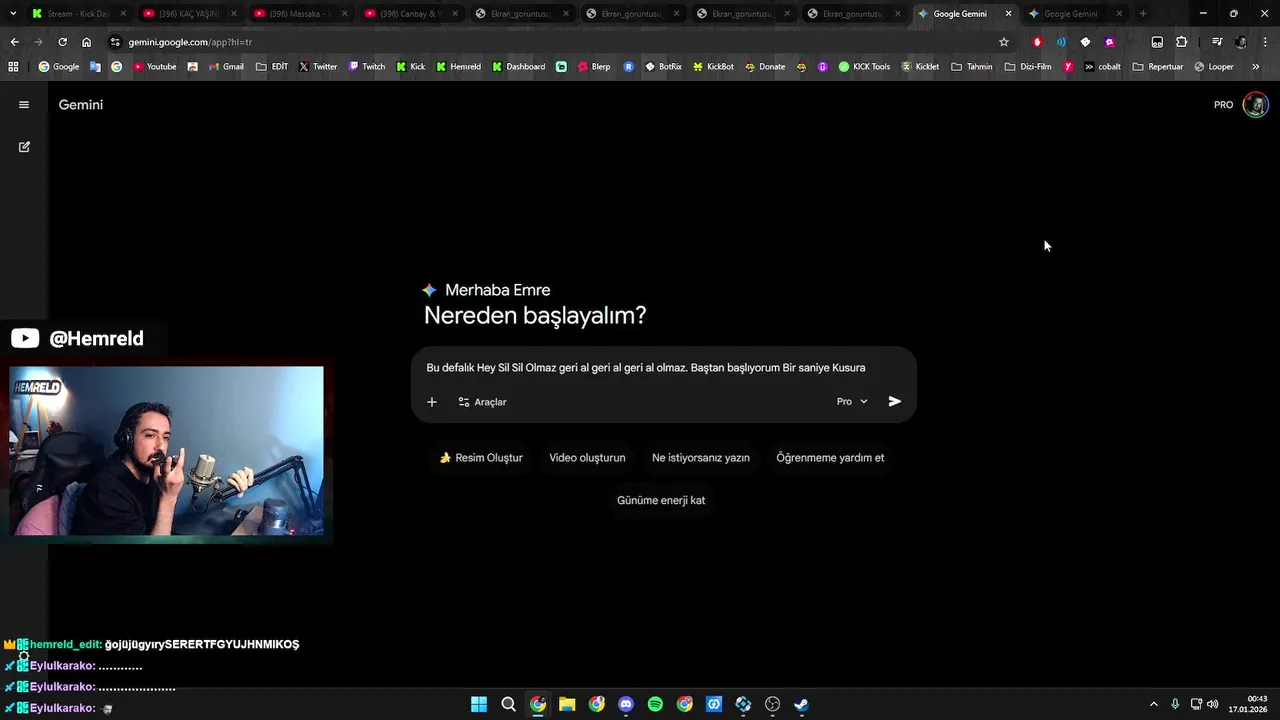Screen dimensions: 1280x720
Task: Expand the EDİT bookmark folder
Action: click(272, 67)
